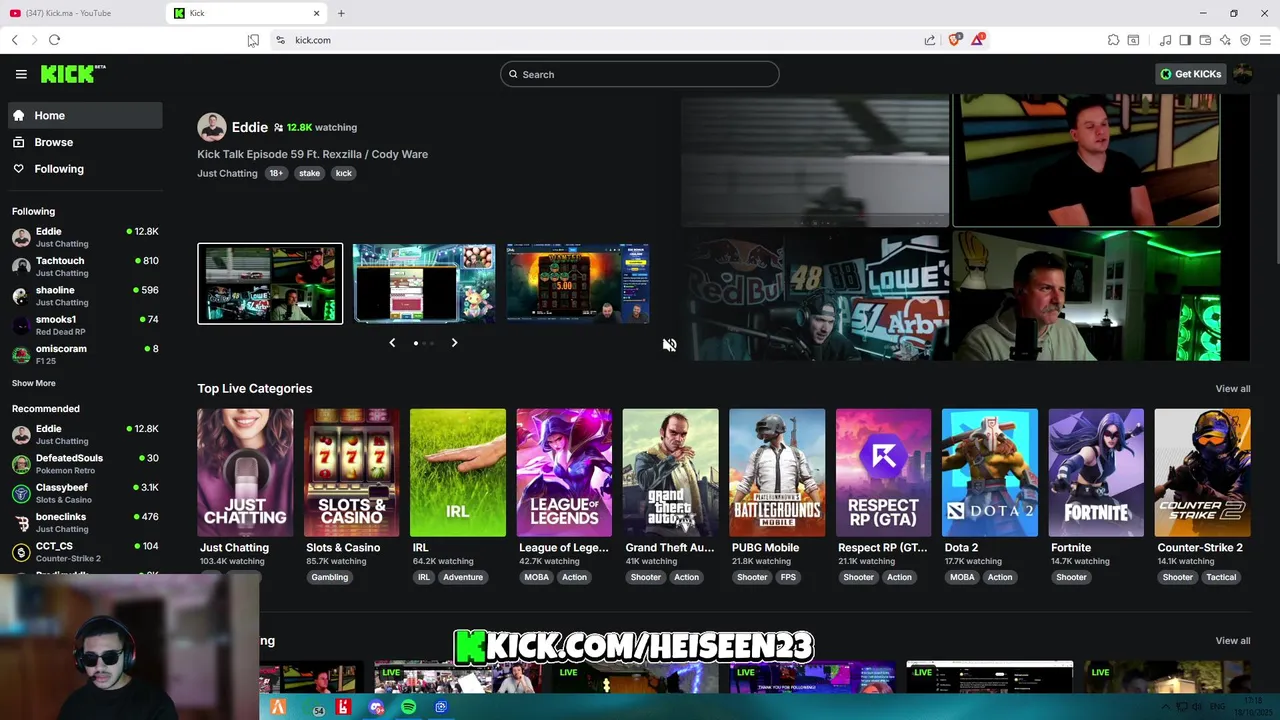
Task: Open the Discord taskbar icon
Action: coord(376,708)
